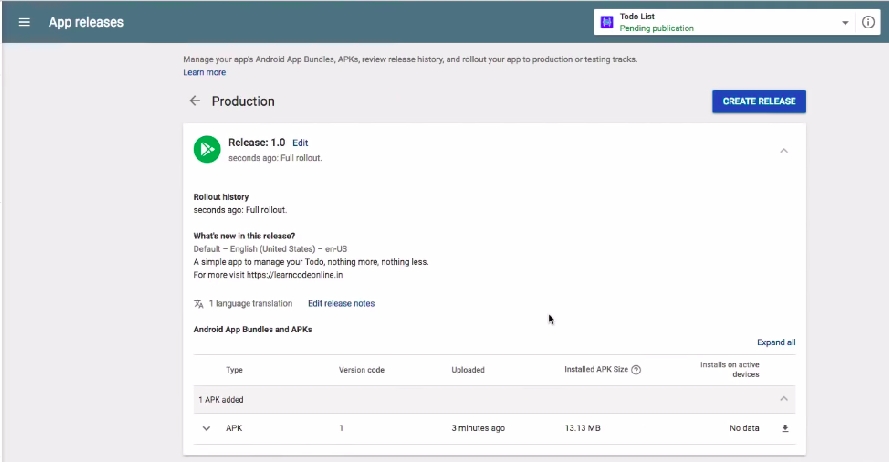Viewport: 889px width, 462px height.
Task: Open the Learn more link
Action: 204,72
